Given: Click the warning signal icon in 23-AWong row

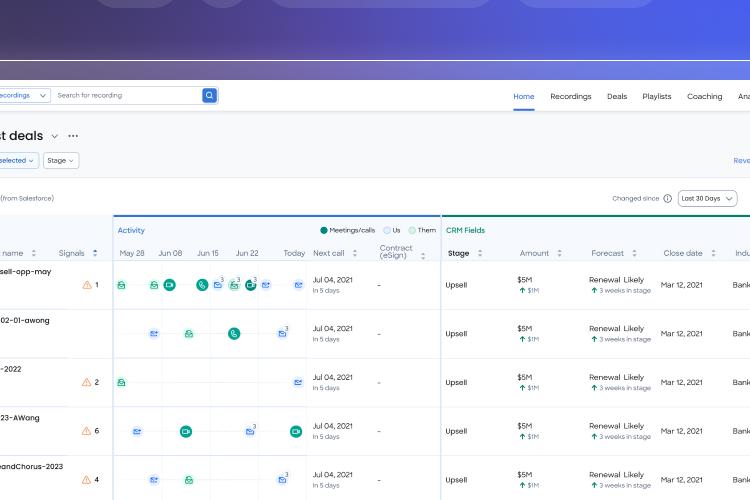Looking at the screenshot, I should point(87,431).
